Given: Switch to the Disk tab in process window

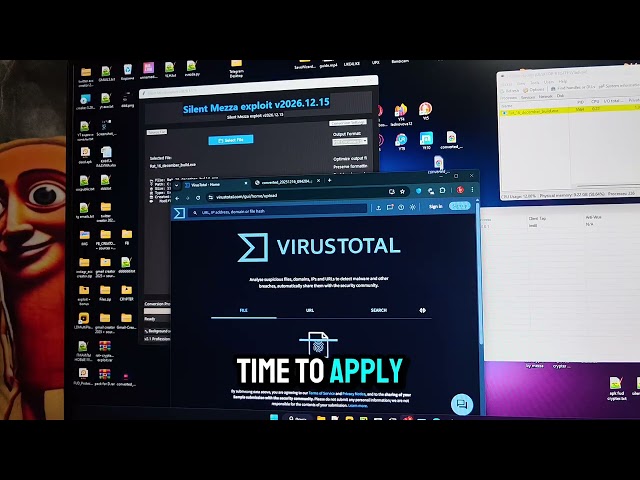Looking at the screenshot, I should 560,96.
